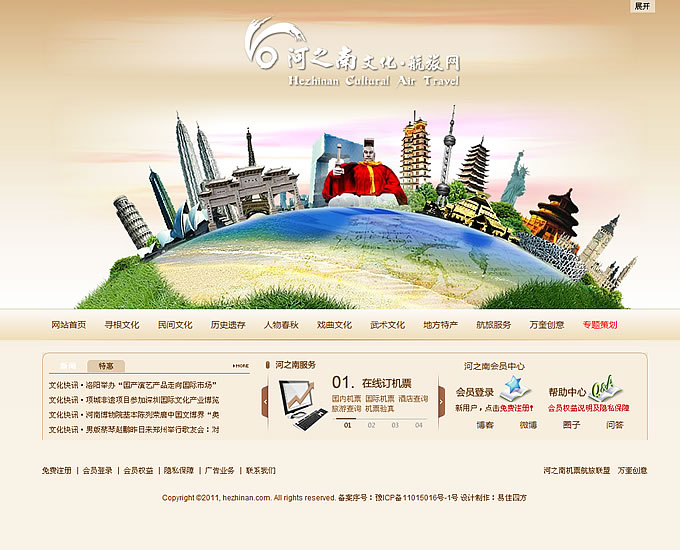Click the right arrow of service carousel
The width and height of the screenshot is (680, 550).
click(440, 402)
